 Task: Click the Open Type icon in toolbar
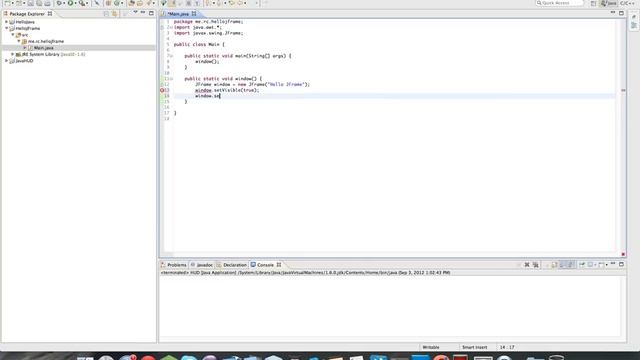(131, 3)
